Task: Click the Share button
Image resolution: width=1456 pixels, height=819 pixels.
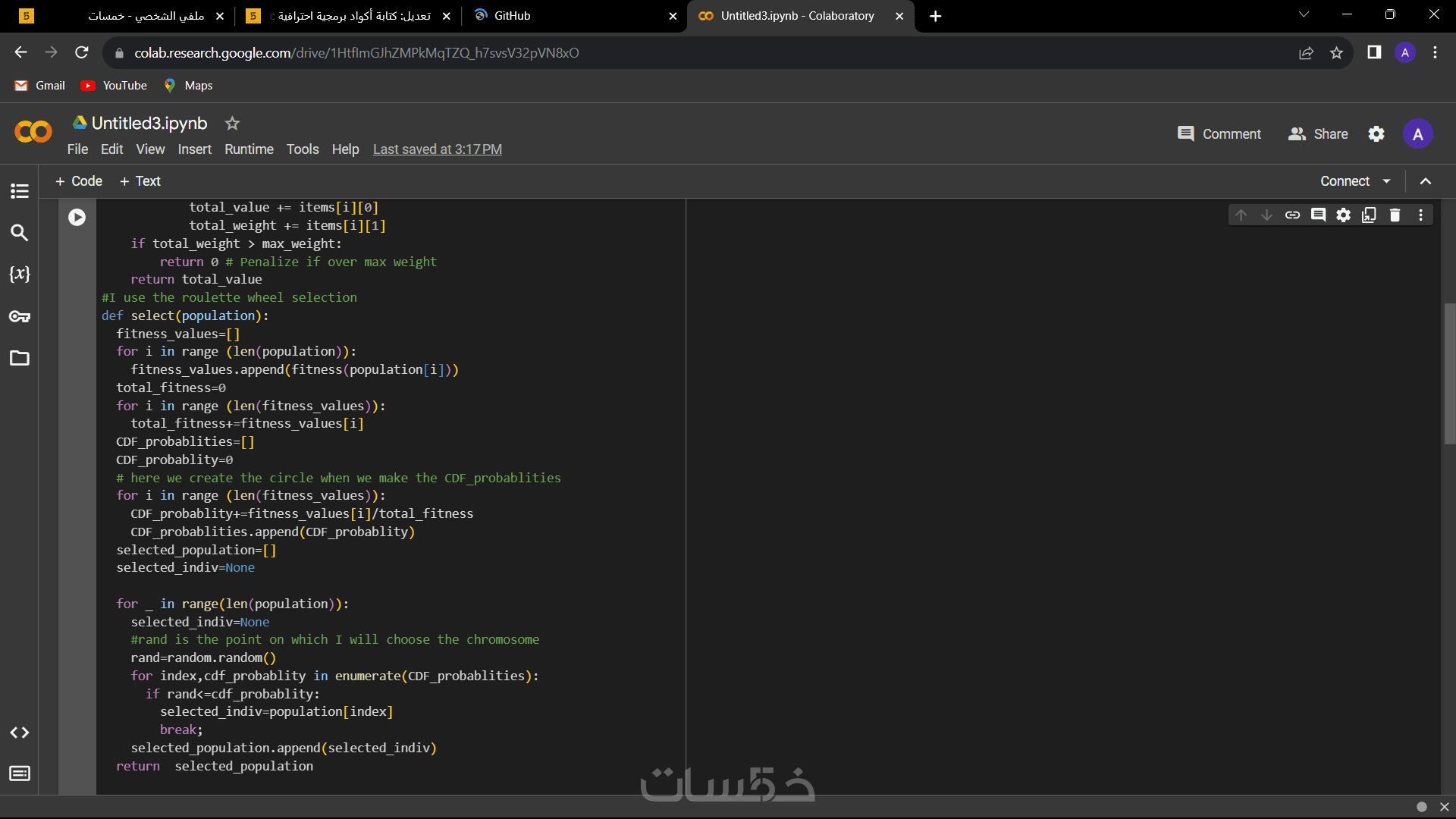Action: pyautogui.click(x=1318, y=134)
